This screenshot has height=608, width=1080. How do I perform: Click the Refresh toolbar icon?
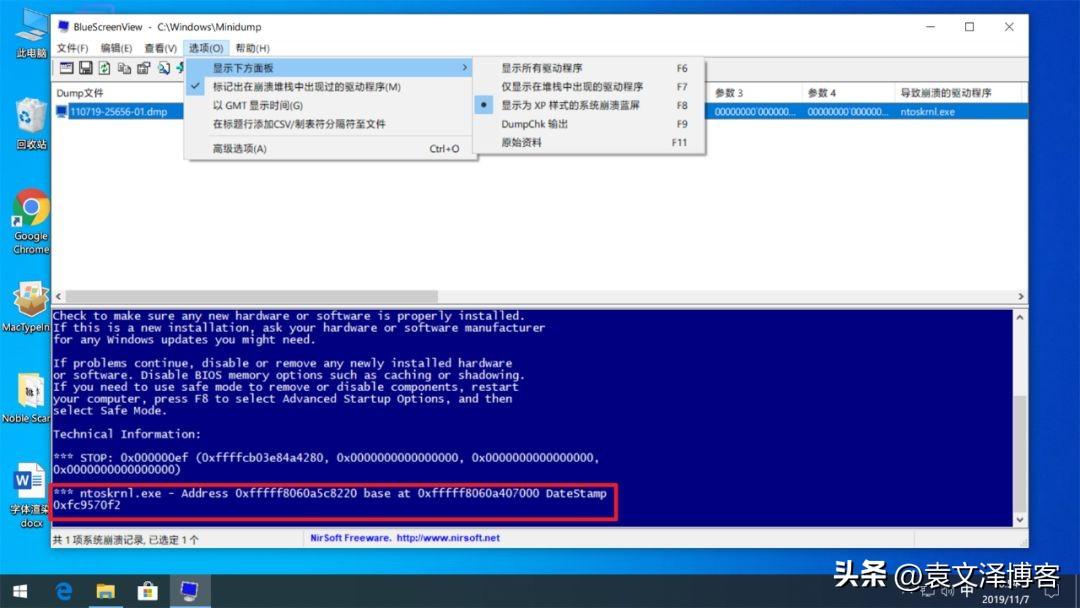pos(104,67)
